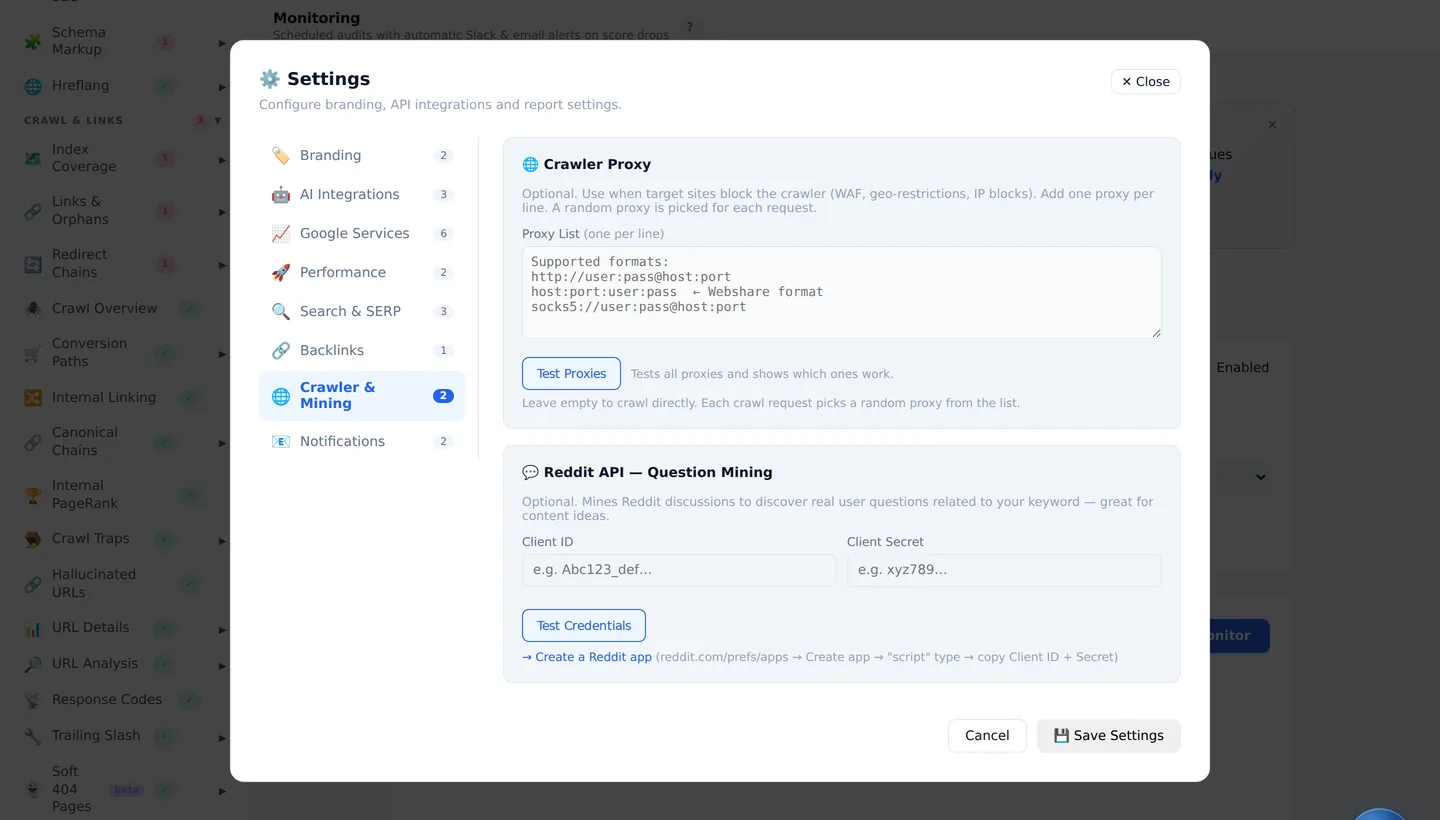
Task: Select the Crawler & Mining tab
Action: 362,396
